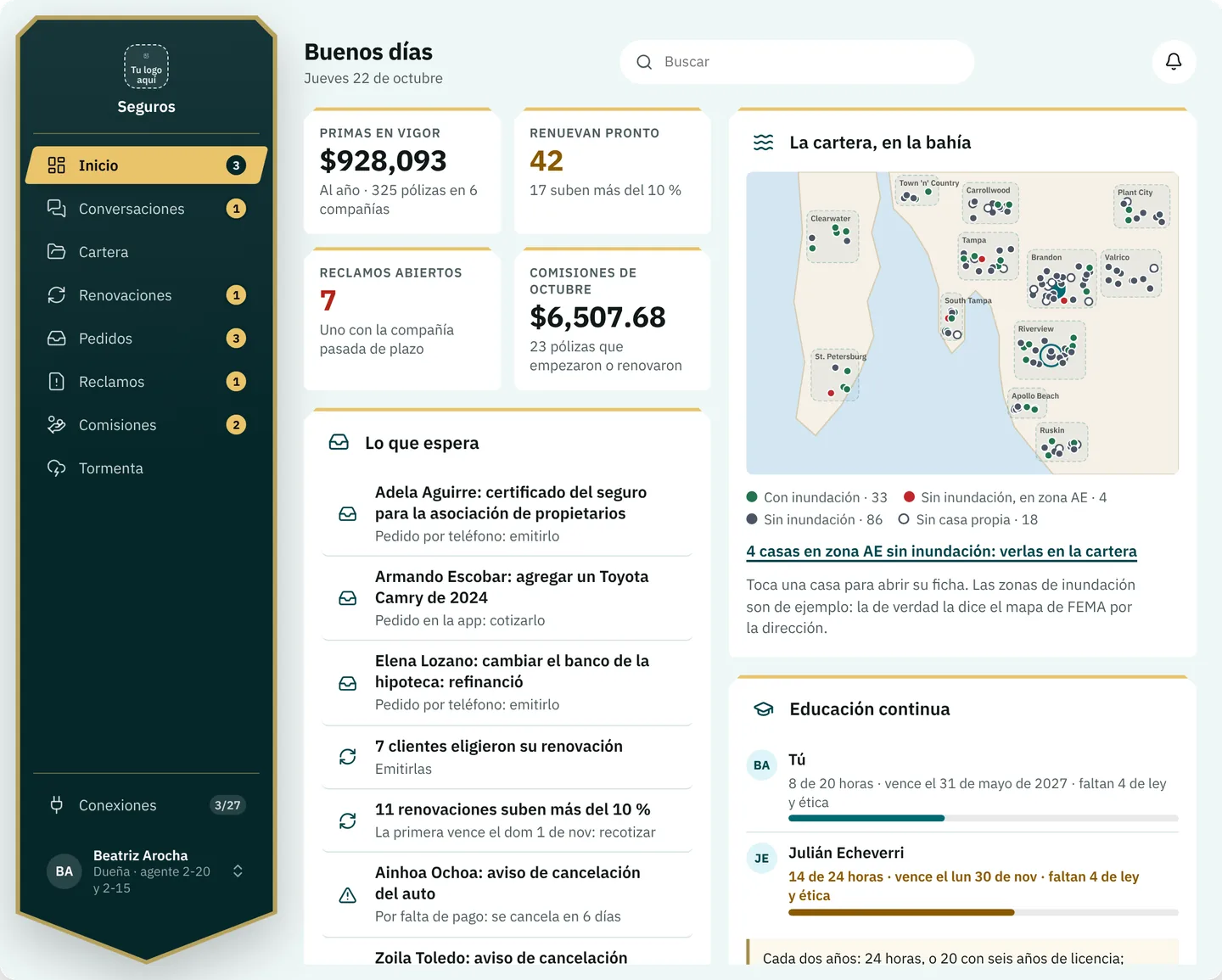Open Tormenta in the sidebar
1222x980 pixels.
[147, 468]
